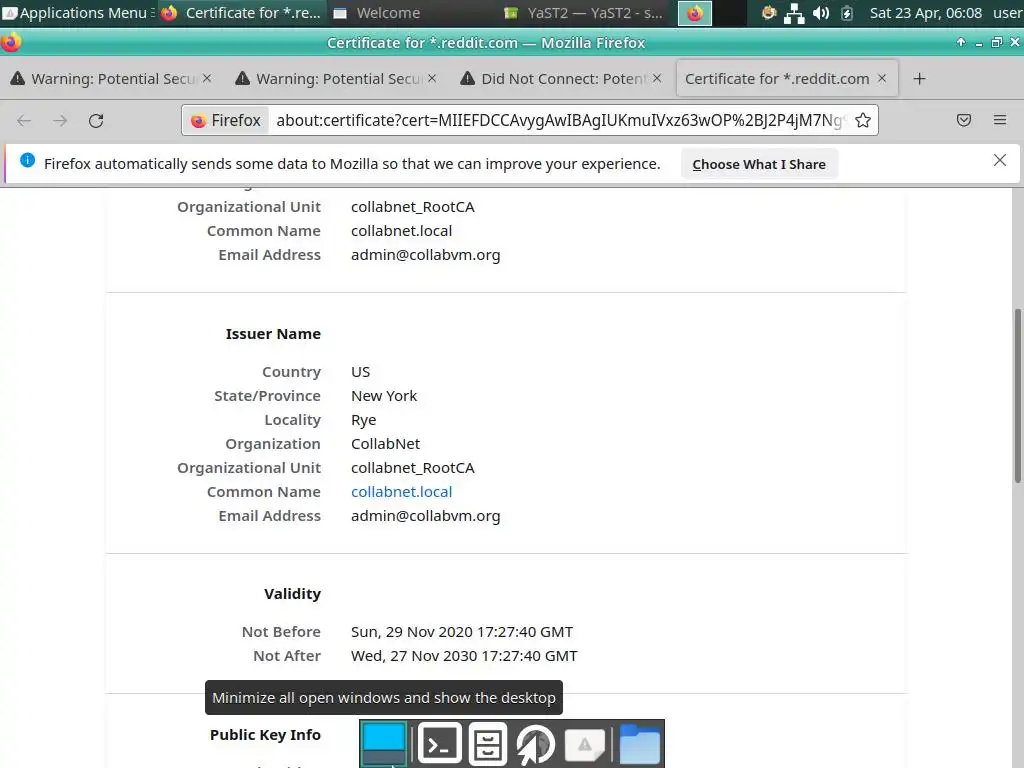The image size is (1024, 768).
Task: Open the Firefox hamburger menu
Action: (1000, 120)
